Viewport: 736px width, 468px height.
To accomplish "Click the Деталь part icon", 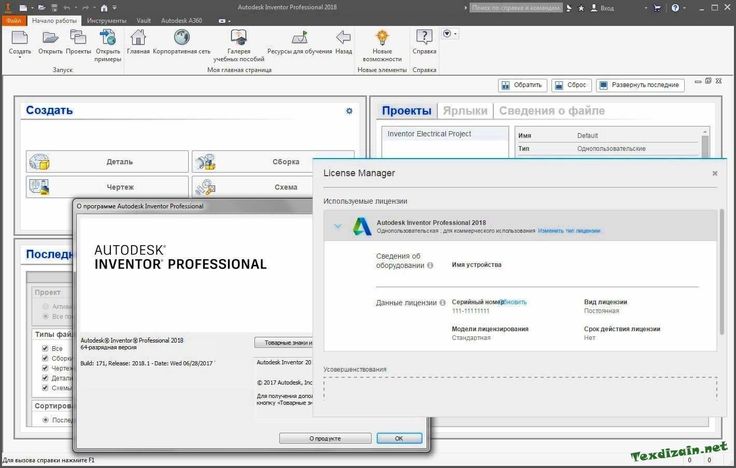I will 39,162.
